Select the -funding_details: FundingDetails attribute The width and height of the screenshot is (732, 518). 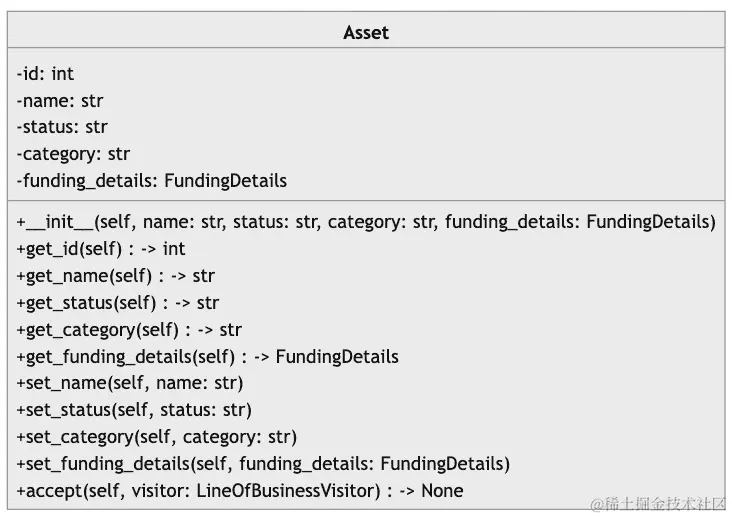tap(152, 181)
